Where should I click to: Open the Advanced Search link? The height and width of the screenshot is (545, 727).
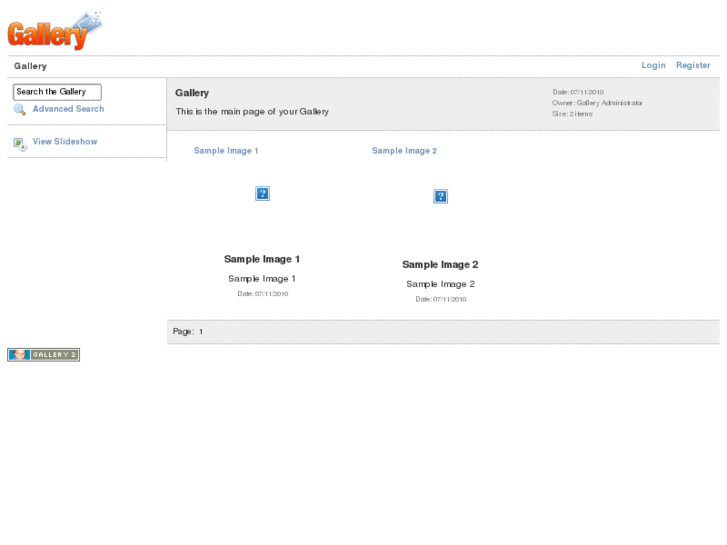click(x=68, y=109)
